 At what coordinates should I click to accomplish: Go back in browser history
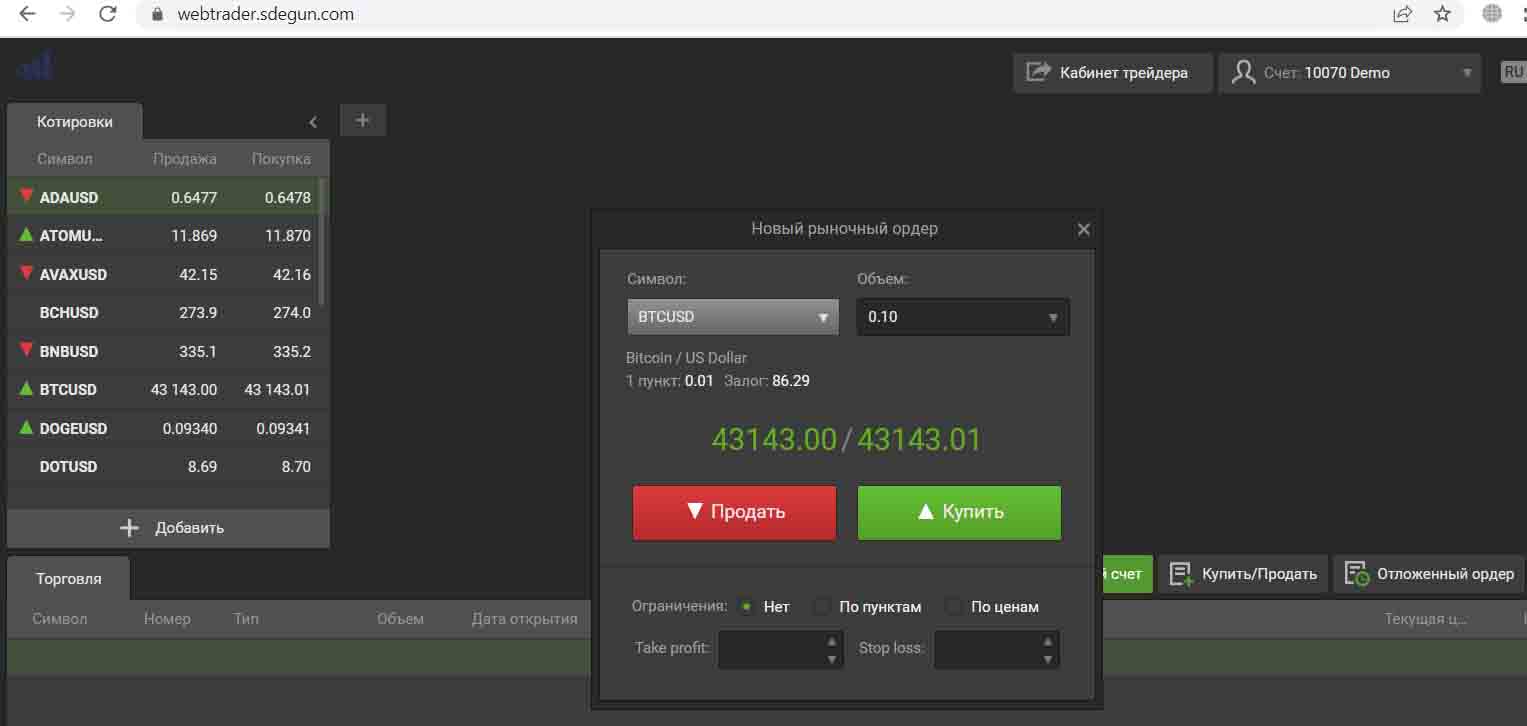pos(27,14)
